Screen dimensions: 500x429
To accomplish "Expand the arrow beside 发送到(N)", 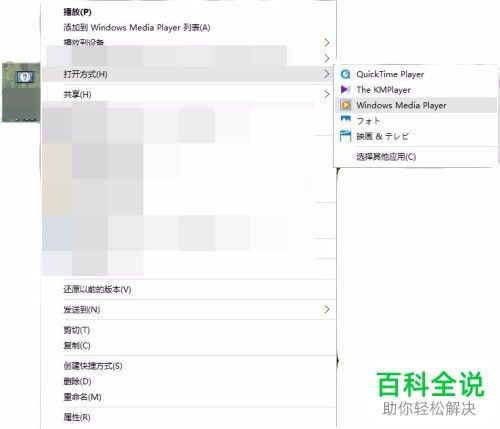I will point(327,310).
